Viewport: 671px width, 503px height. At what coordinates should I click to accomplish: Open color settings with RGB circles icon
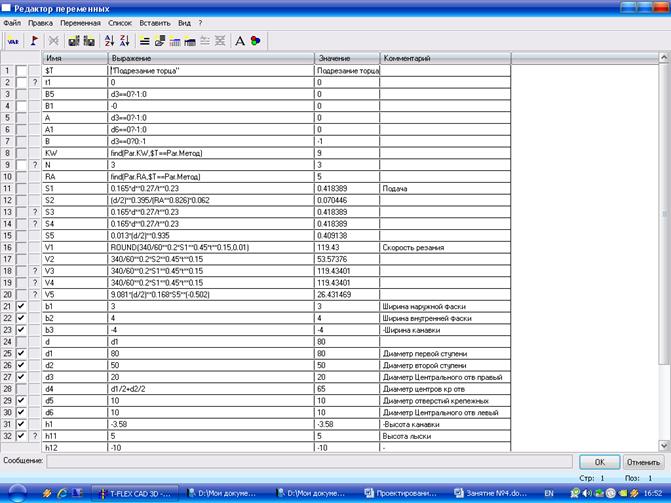(255, 41)
